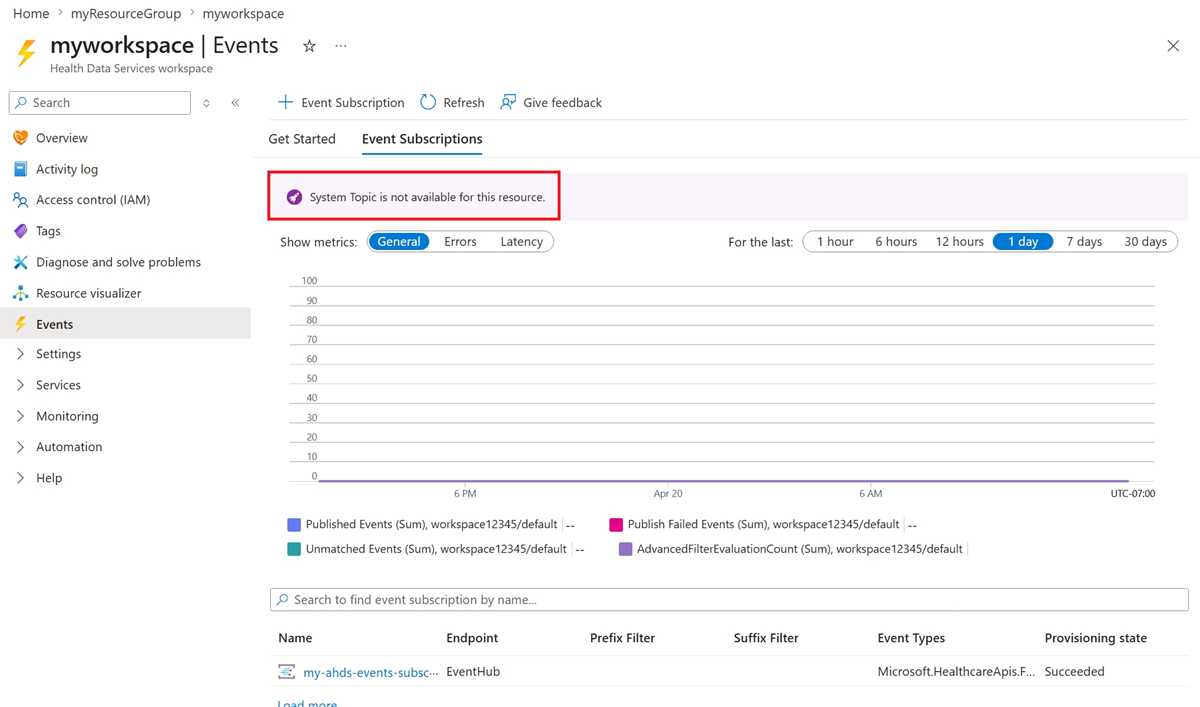Sort by the Provisioning state column header
Image resolution: width=1200 pixels, height=707 pixels.
click(x=1096, y=638)
